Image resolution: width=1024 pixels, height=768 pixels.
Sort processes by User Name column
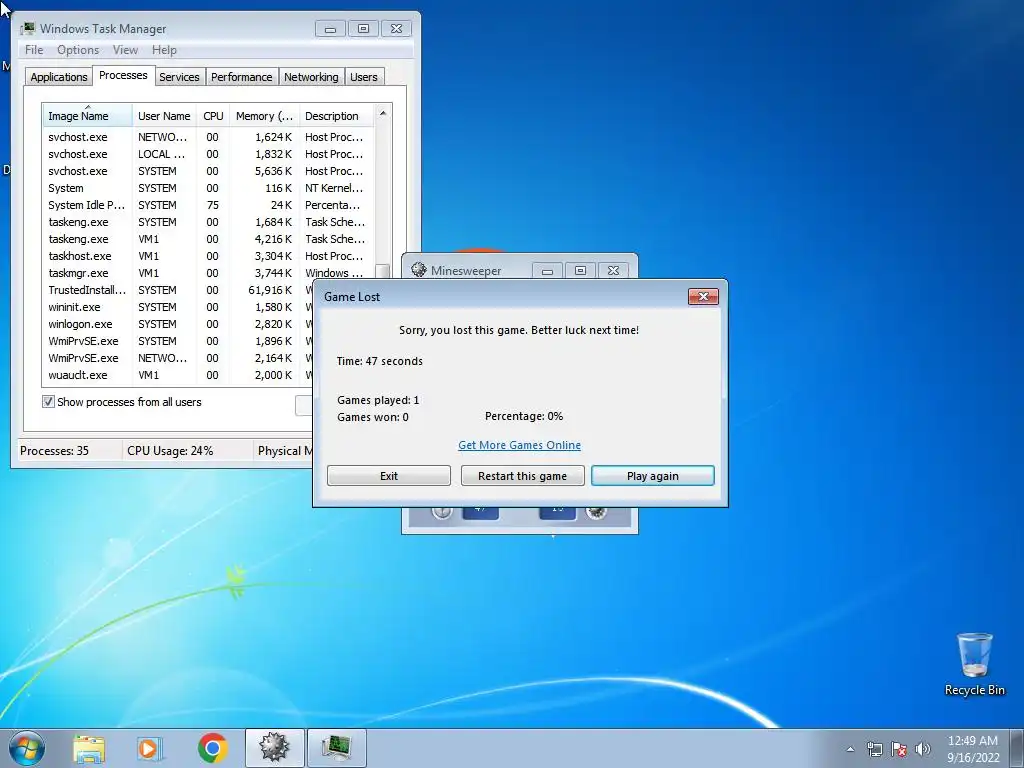(x=165, y=116)
